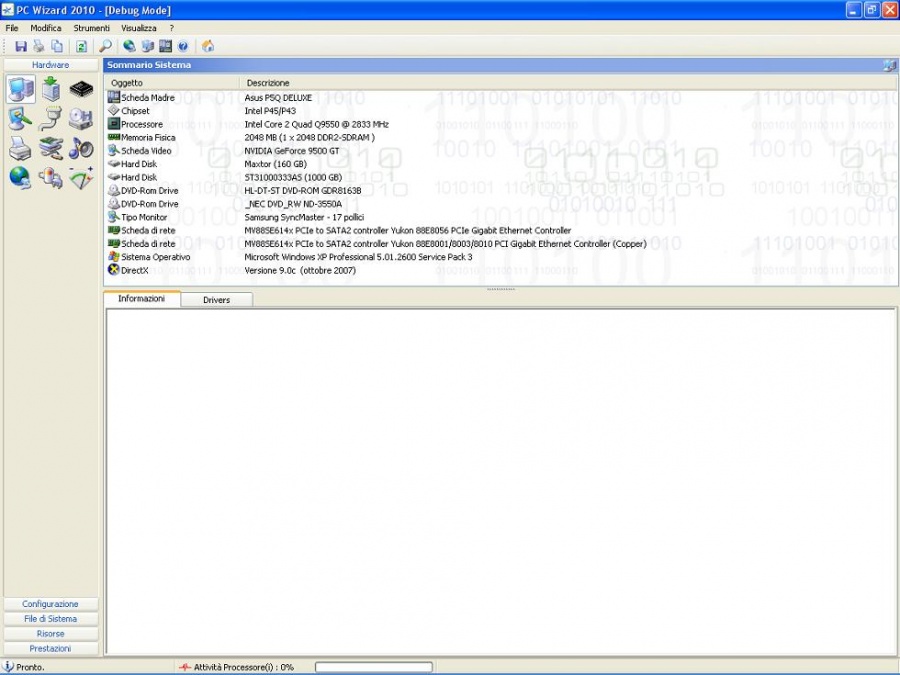Open the gauge Voltage/Temperature sidebar icon
The image size is (900, 675).
tap(81, 178)
